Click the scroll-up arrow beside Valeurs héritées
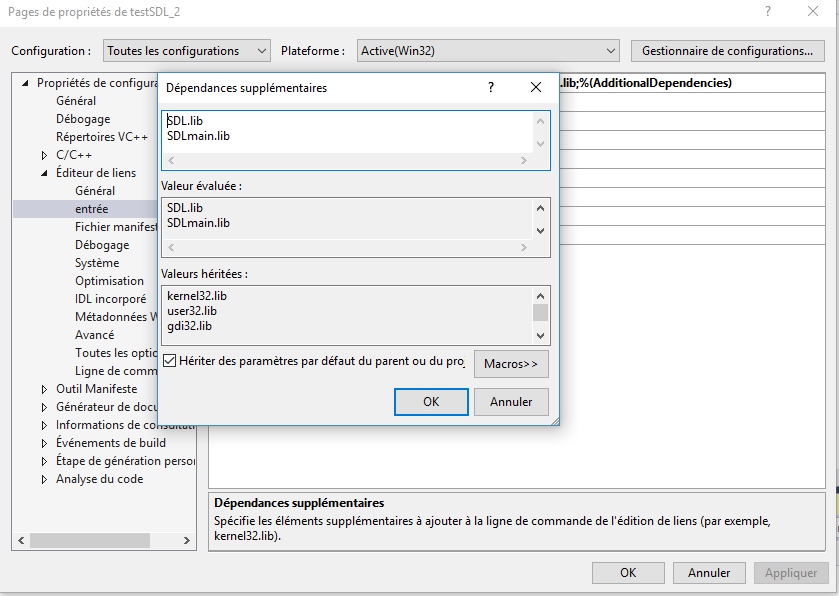Image resolution: width=839 pixels, height=596 pixels. 540,294
